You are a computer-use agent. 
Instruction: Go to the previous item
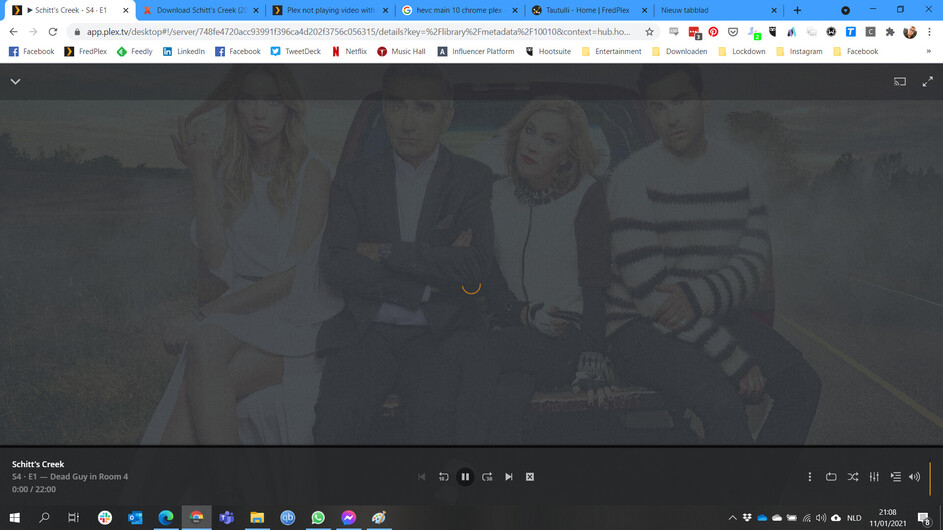[422, 476]
